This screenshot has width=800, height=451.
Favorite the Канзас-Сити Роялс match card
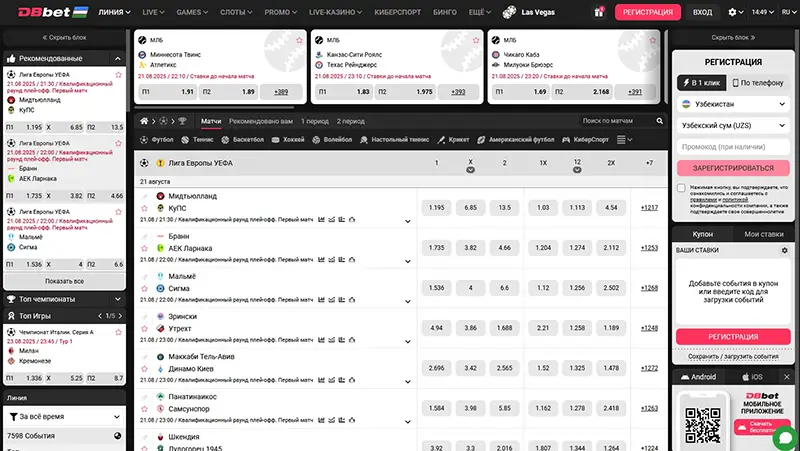476,40
